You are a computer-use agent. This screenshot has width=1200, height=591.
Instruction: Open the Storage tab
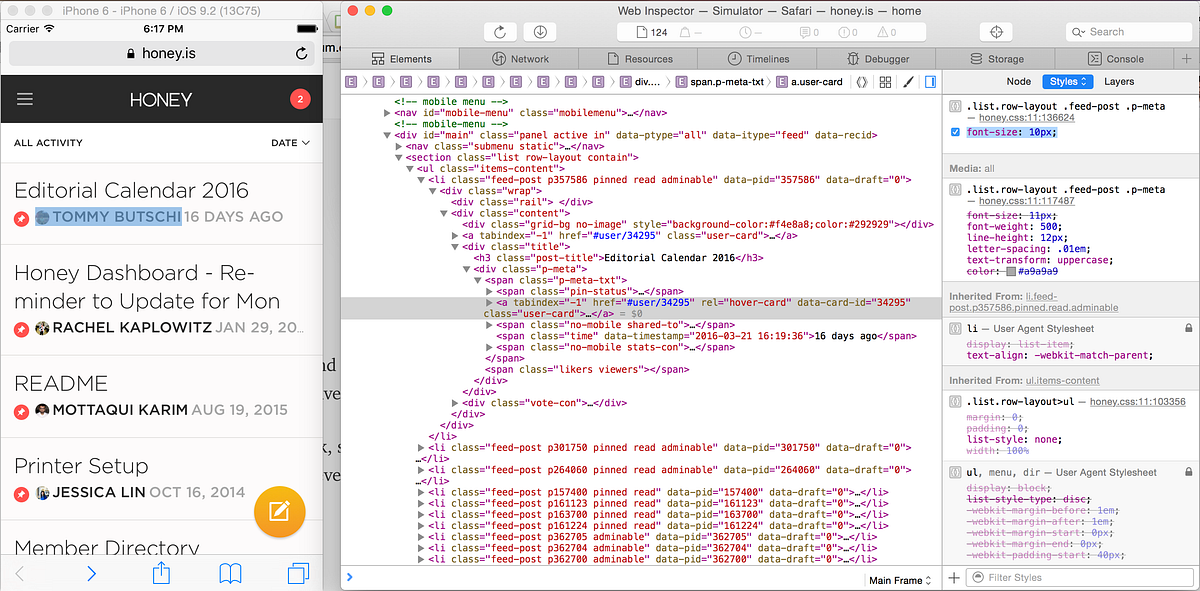click(997, 59)
